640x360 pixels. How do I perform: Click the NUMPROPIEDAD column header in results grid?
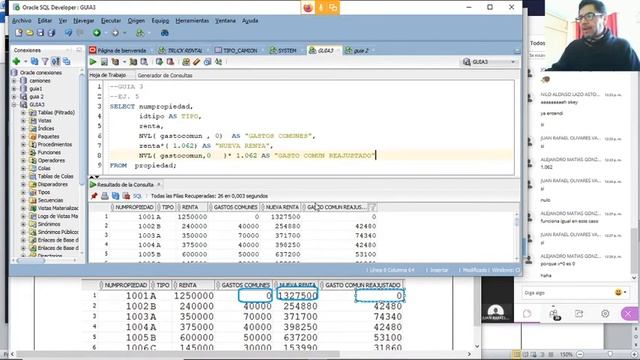coord(134,207)
